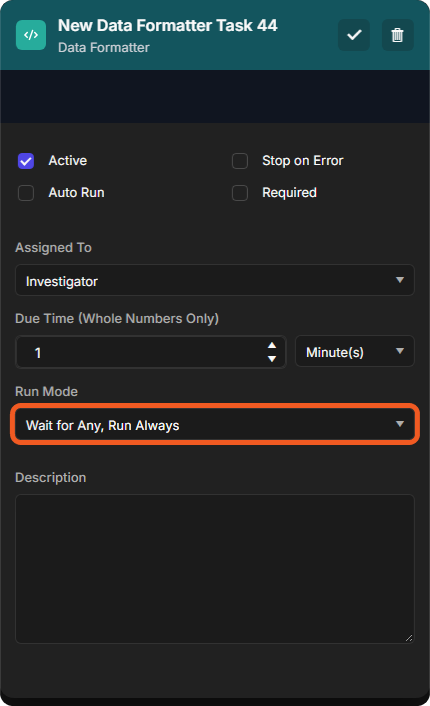Screen dimensions: 430x706
Task: Check the Required checkbox
Action: 240,193
